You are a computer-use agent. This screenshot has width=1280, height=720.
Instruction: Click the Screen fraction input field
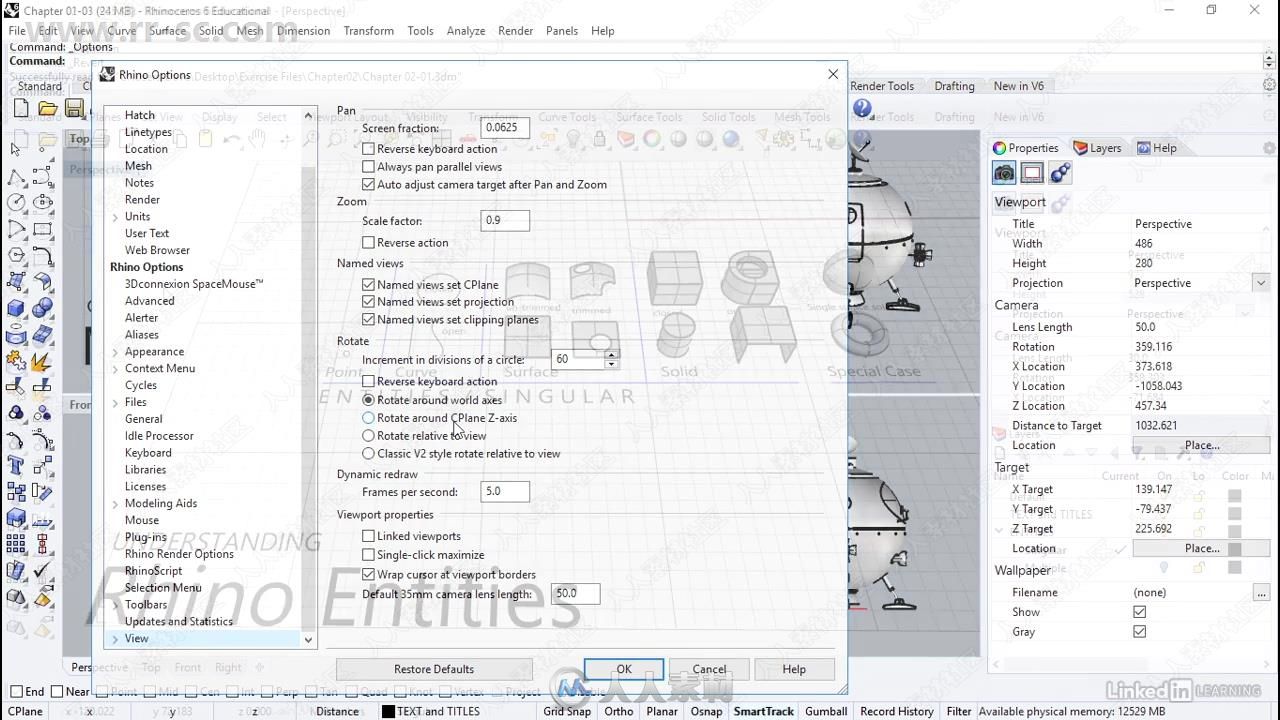point(505,128)
